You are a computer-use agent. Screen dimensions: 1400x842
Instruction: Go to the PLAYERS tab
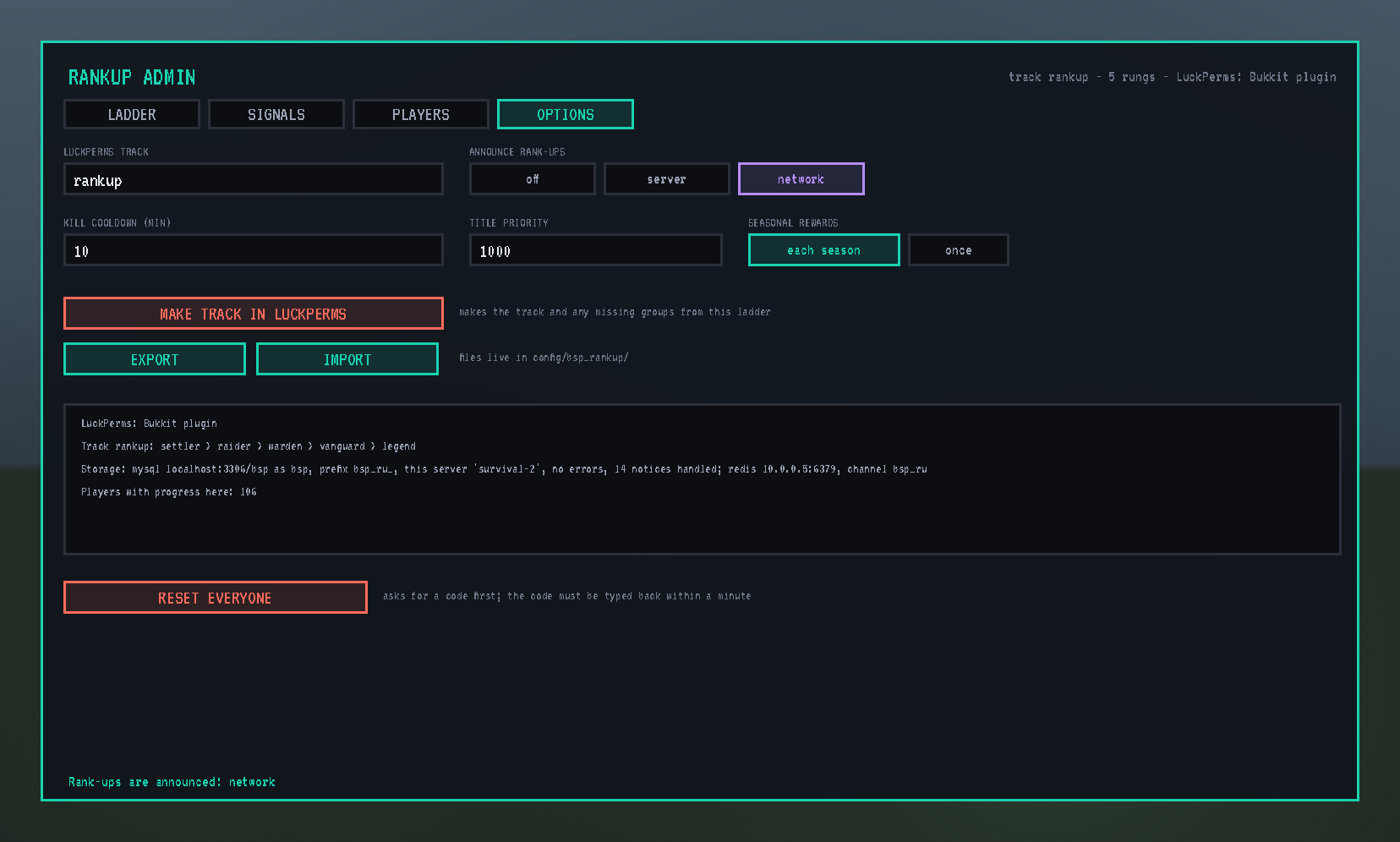pos(421,114)
